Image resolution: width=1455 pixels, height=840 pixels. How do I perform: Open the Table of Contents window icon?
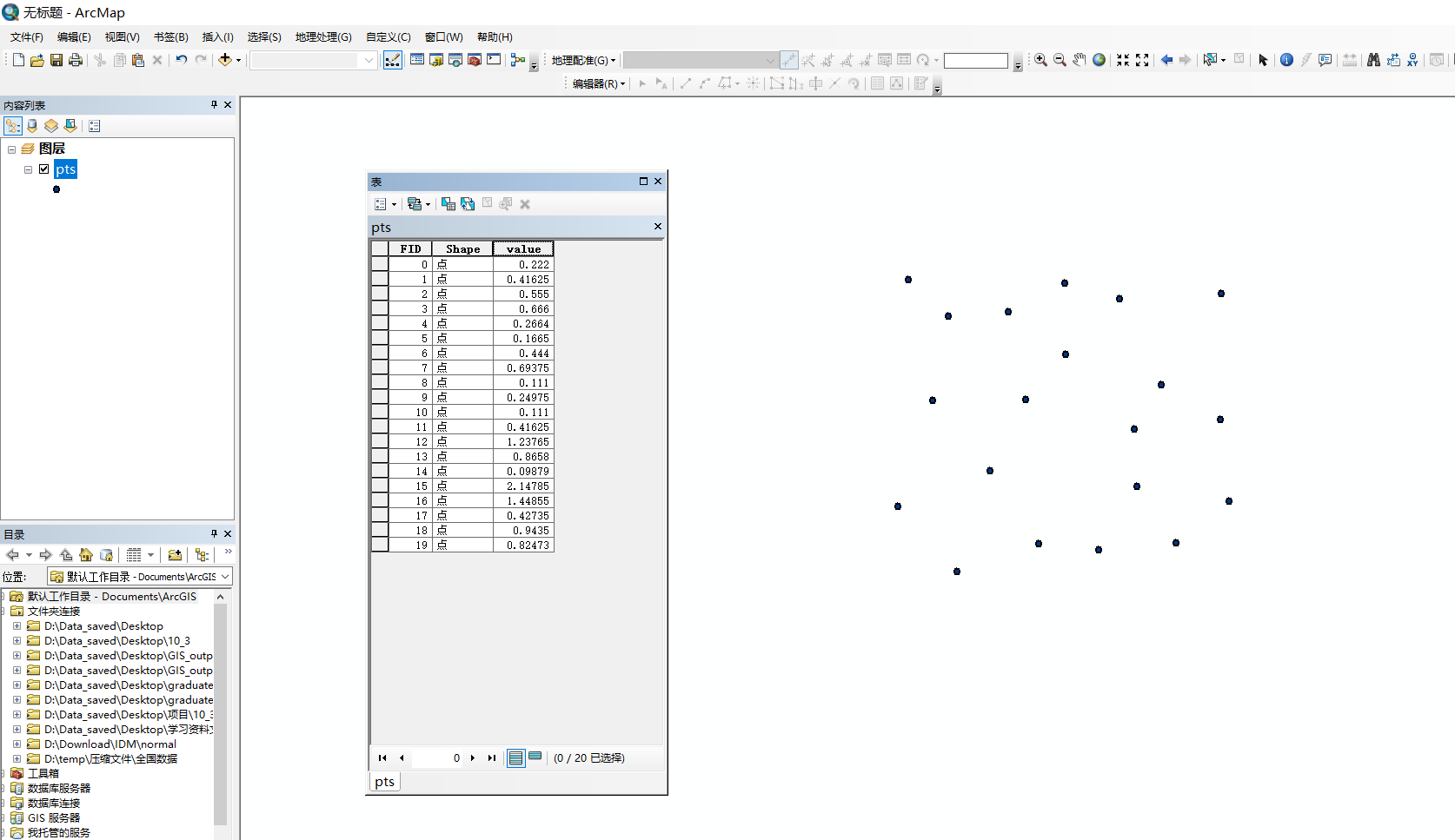coord(417,60)
